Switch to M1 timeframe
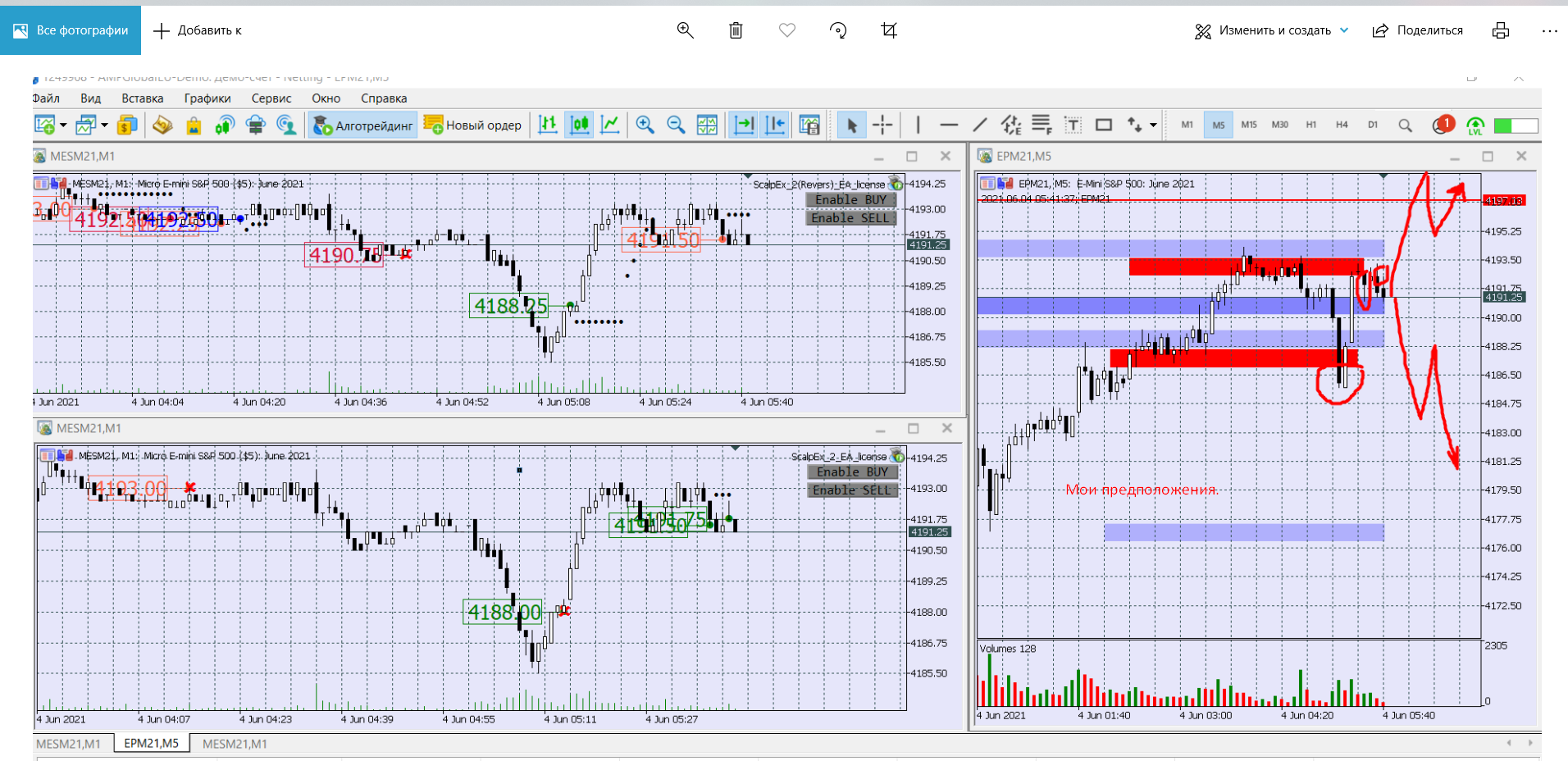Screen dimensions: 1568x761 [x=1187, y=125]
